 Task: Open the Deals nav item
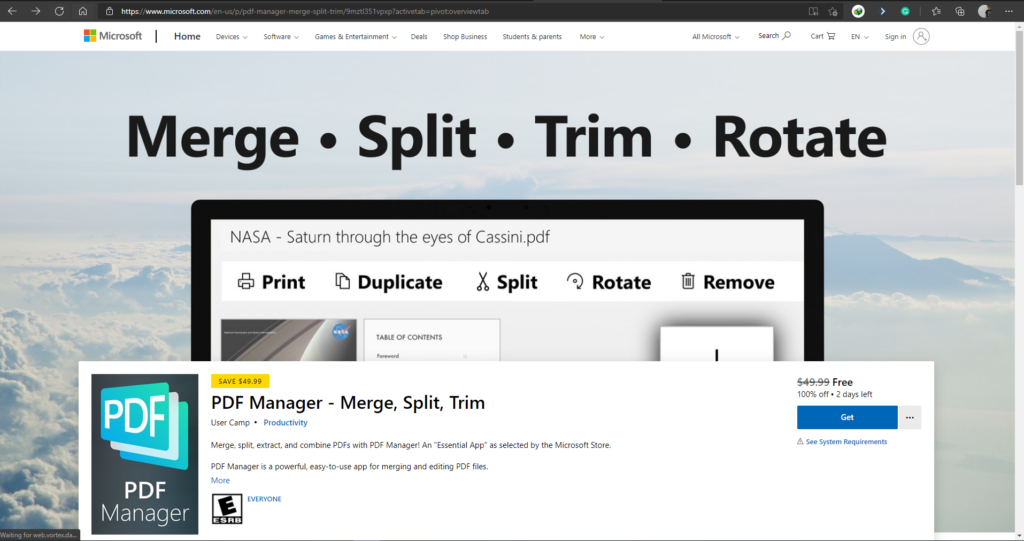(419, 37)
